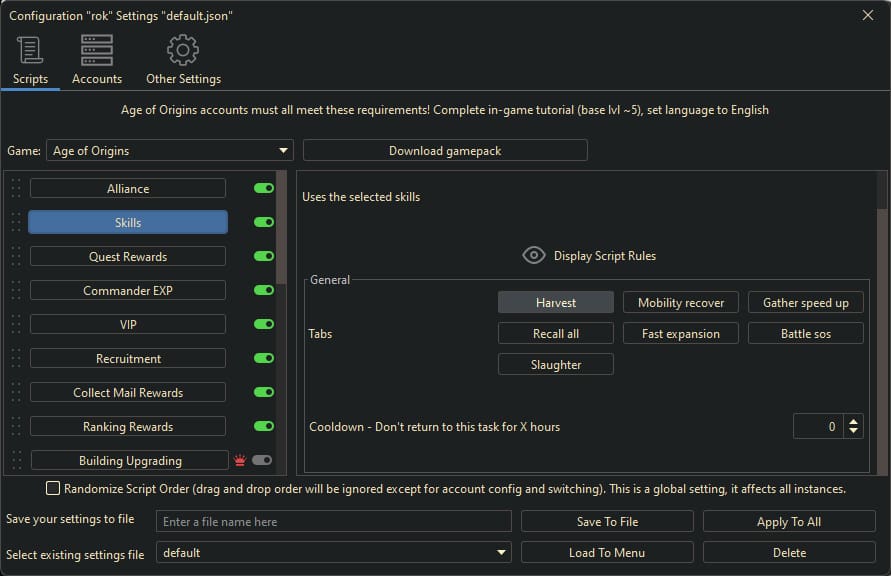
Task: Select the Scripts book icon
Action: pyautogui.click(x=29, y=49)
